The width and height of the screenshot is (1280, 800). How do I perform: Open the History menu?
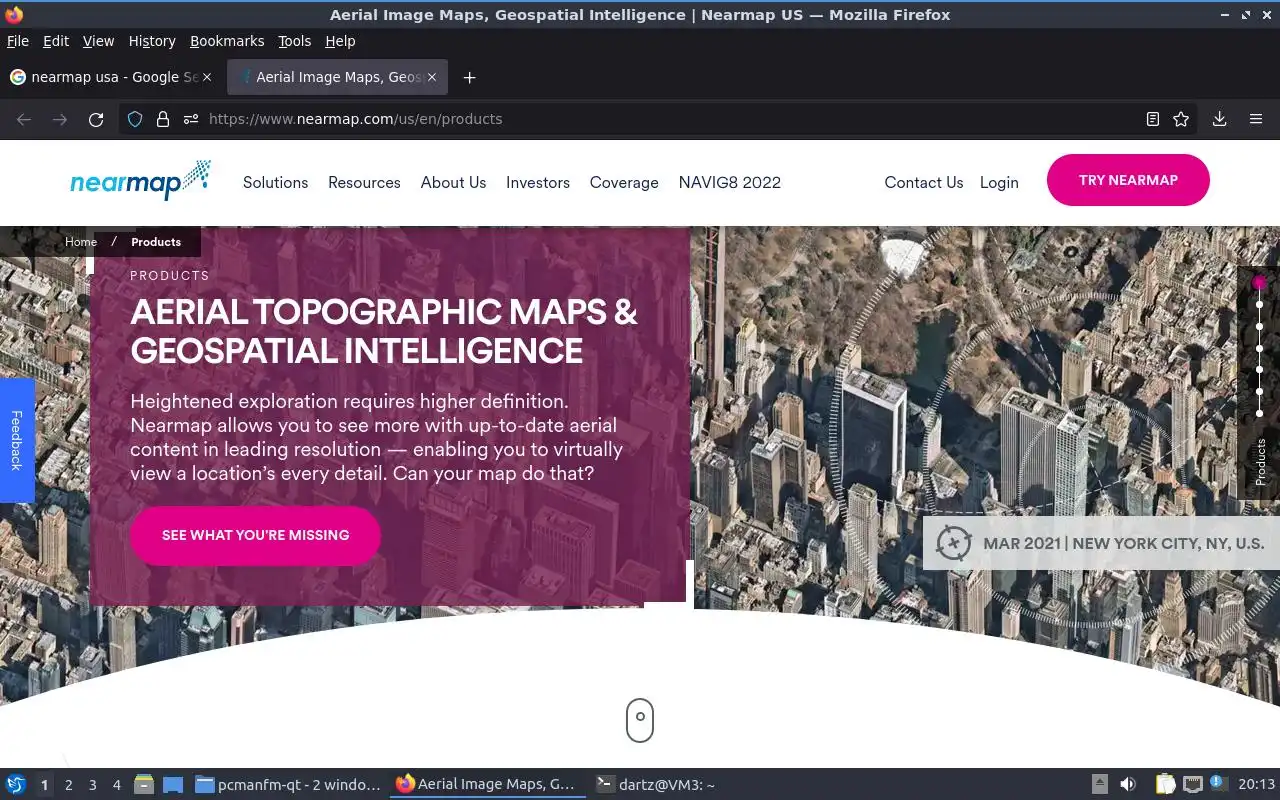[152, 41]
